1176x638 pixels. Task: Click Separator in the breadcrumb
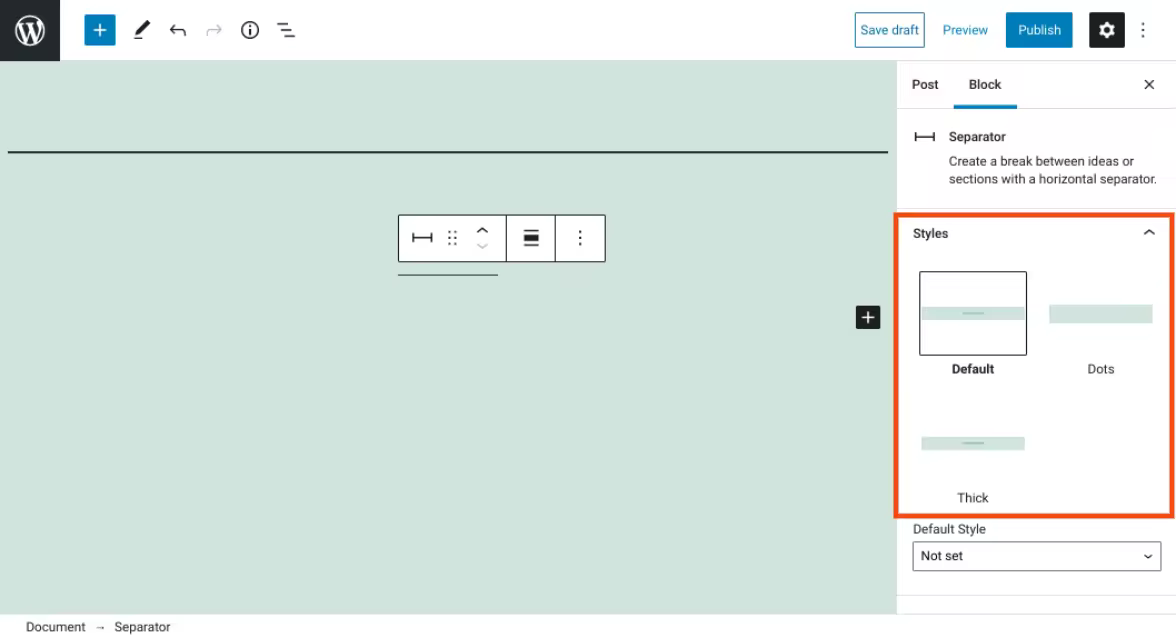coord(142,627)
